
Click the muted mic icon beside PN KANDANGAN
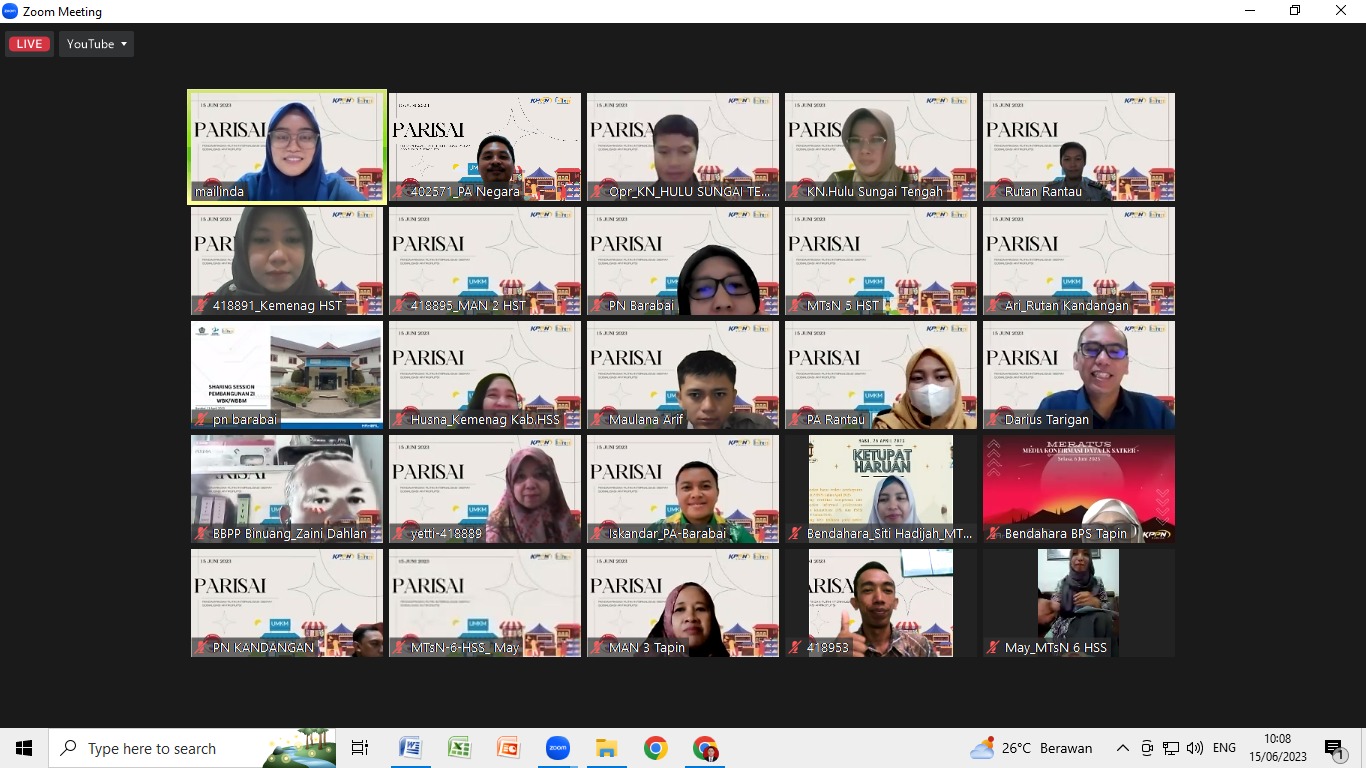point(202,647)
